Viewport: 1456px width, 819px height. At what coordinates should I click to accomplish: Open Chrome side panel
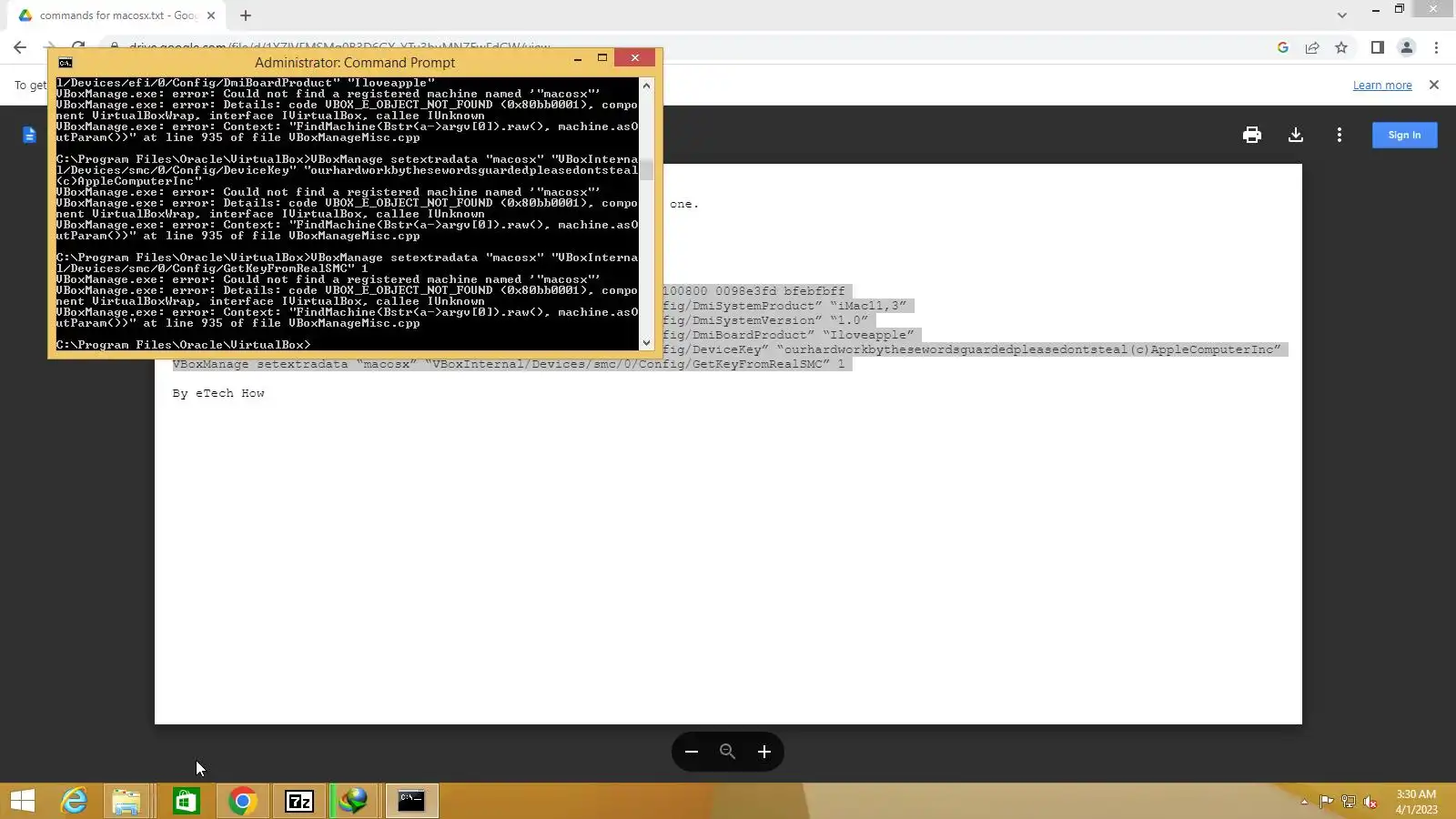pos(1378,47)
